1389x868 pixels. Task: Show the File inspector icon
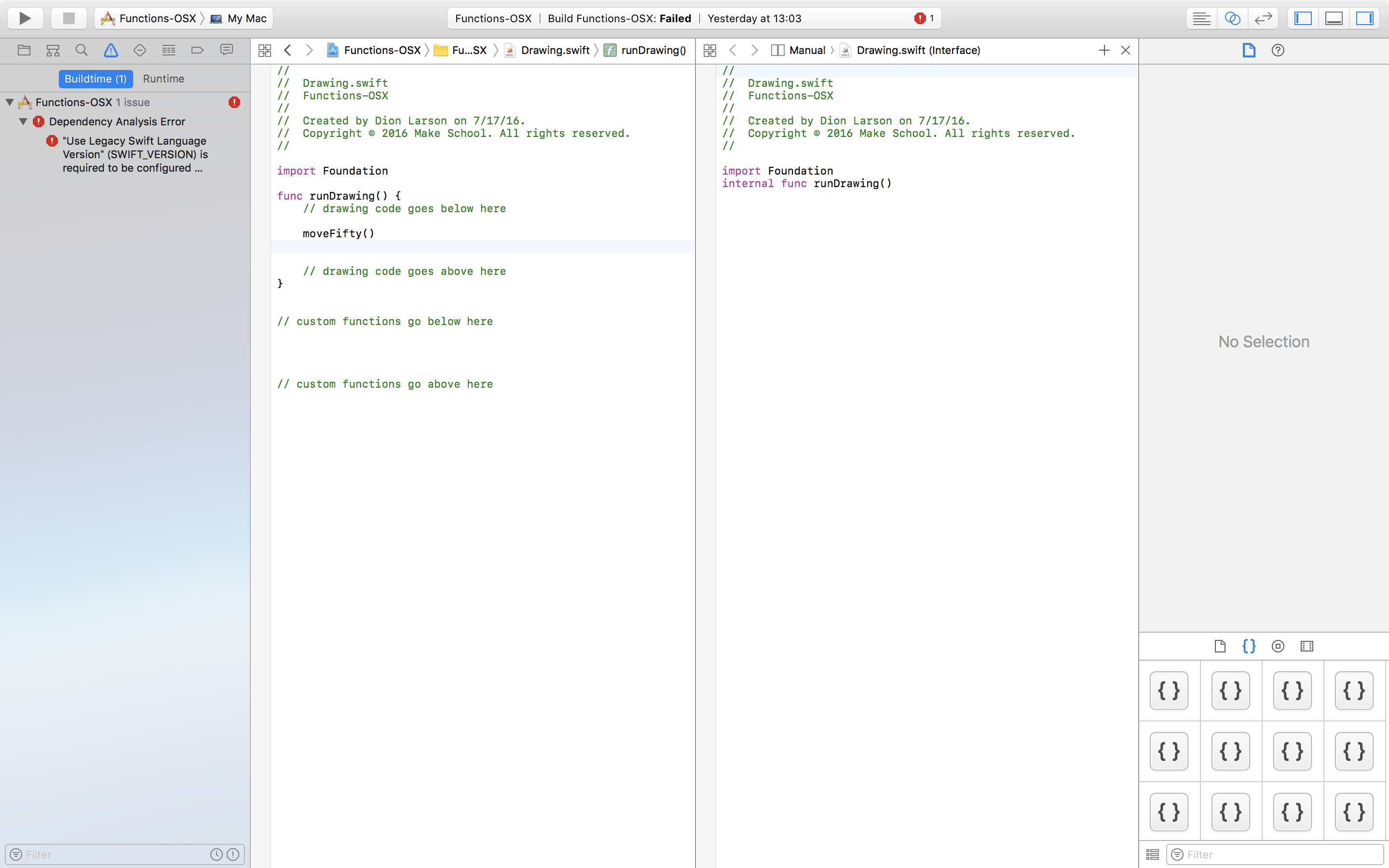[1249, 50]
